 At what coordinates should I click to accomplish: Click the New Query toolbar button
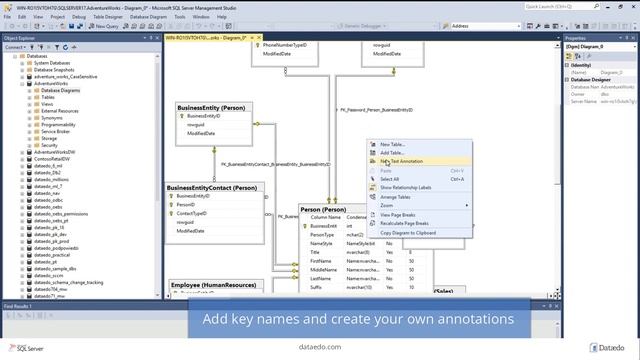pyautogui.click(x=104, y=26)
